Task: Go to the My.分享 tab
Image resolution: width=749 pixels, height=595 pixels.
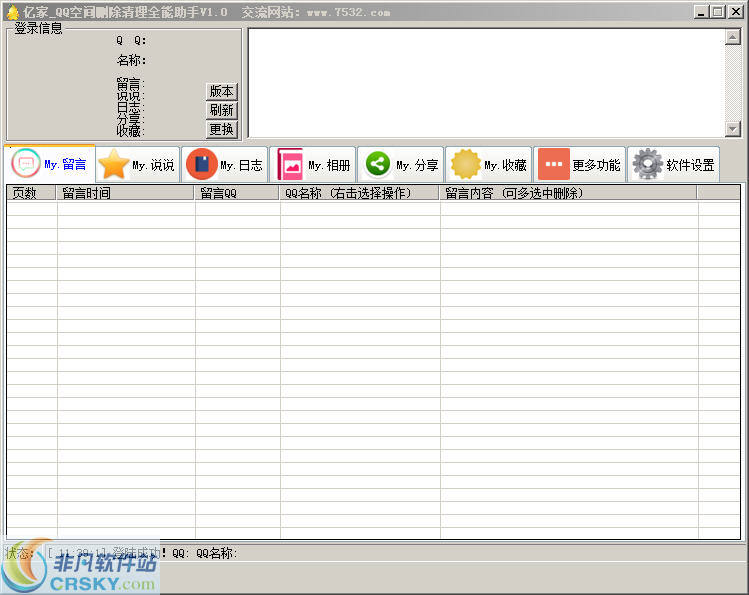Action: point(401,164)
